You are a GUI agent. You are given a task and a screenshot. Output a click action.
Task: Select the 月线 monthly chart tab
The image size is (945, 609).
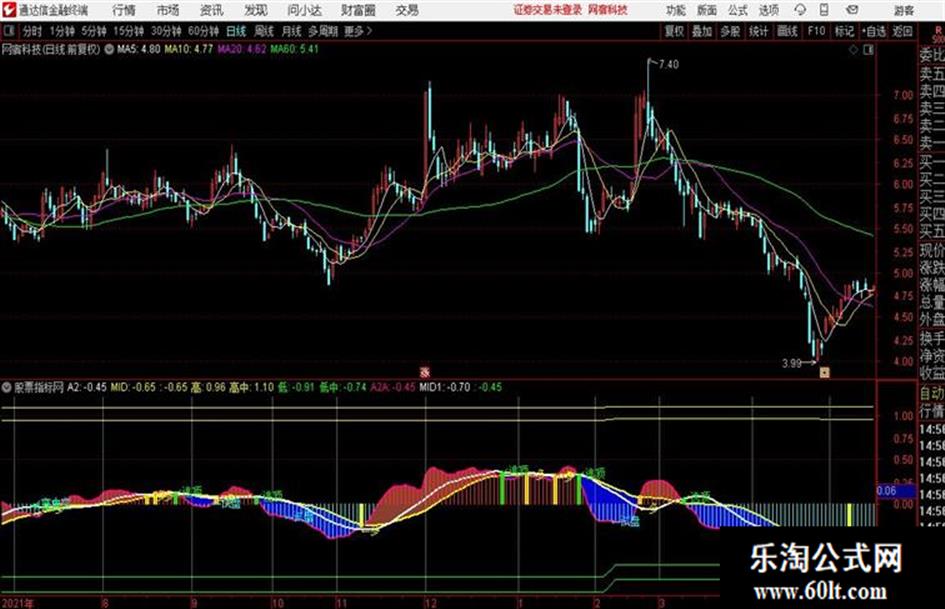point(292,31)
